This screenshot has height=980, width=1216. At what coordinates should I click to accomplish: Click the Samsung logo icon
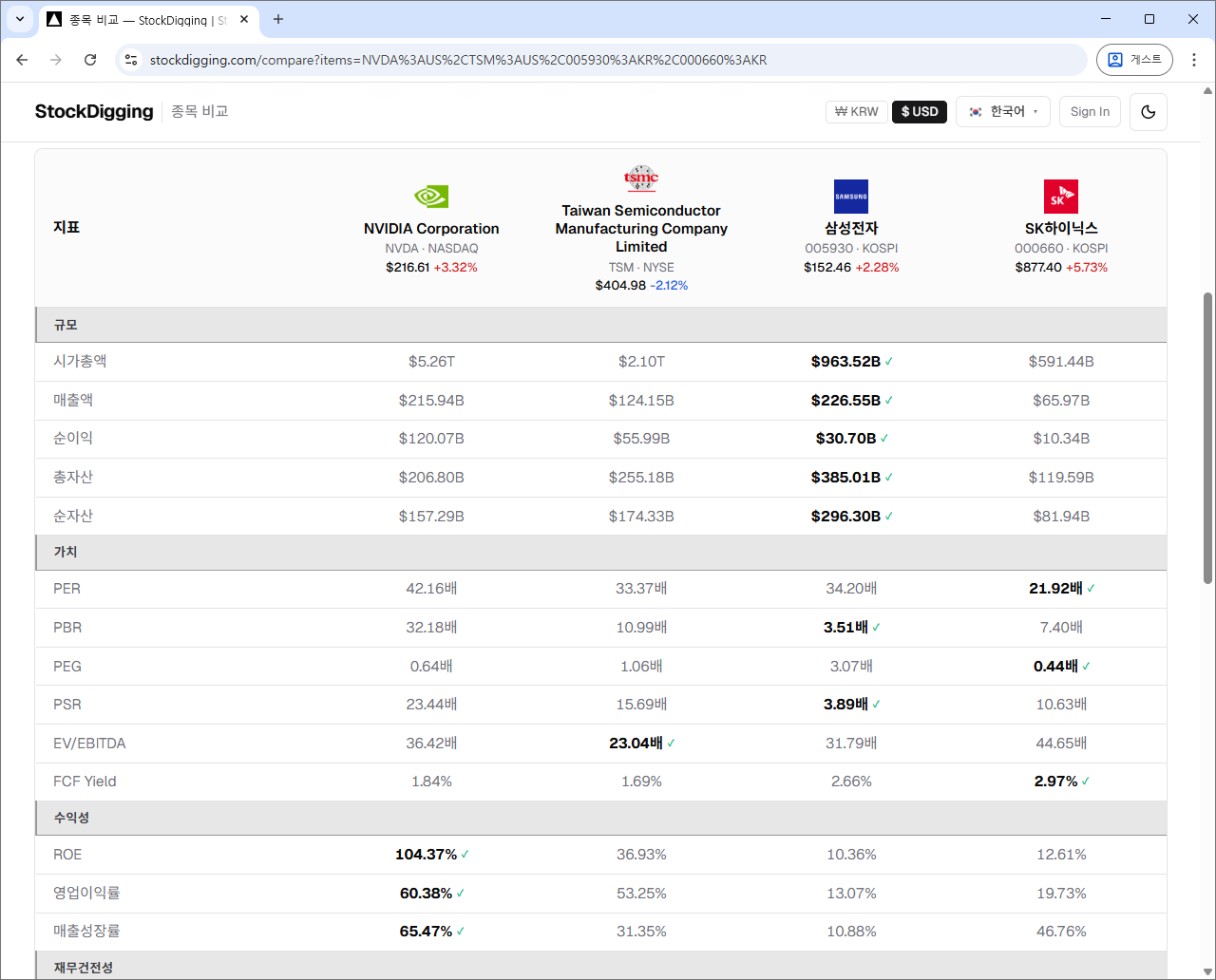click(851, 197)
